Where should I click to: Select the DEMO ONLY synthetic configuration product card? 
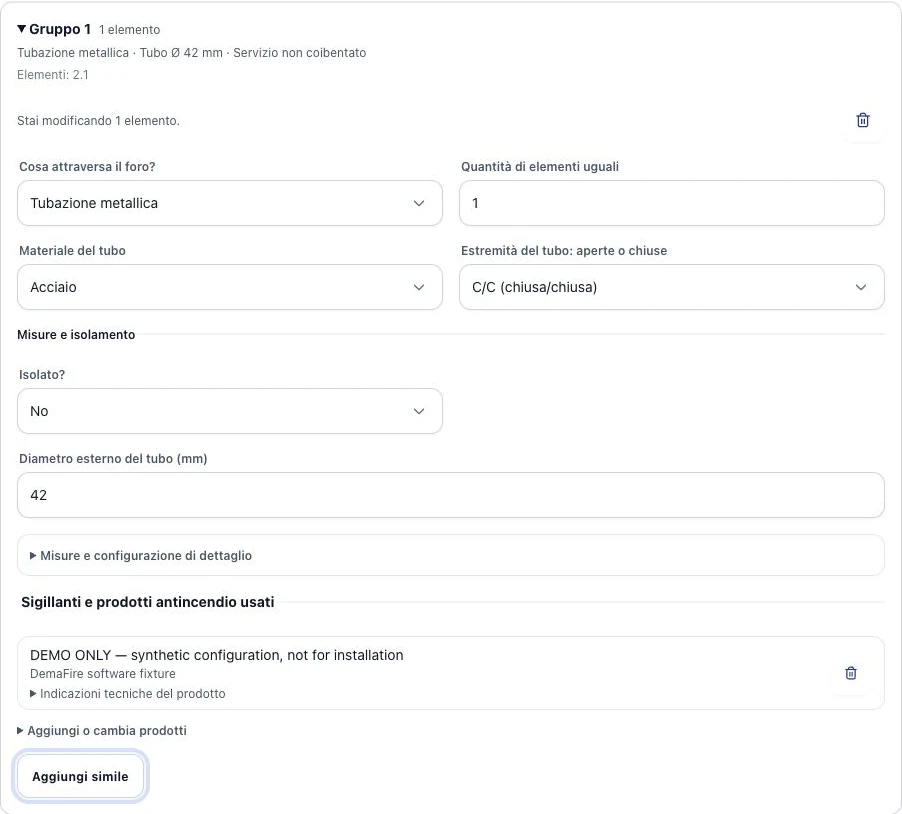[450, 673]
